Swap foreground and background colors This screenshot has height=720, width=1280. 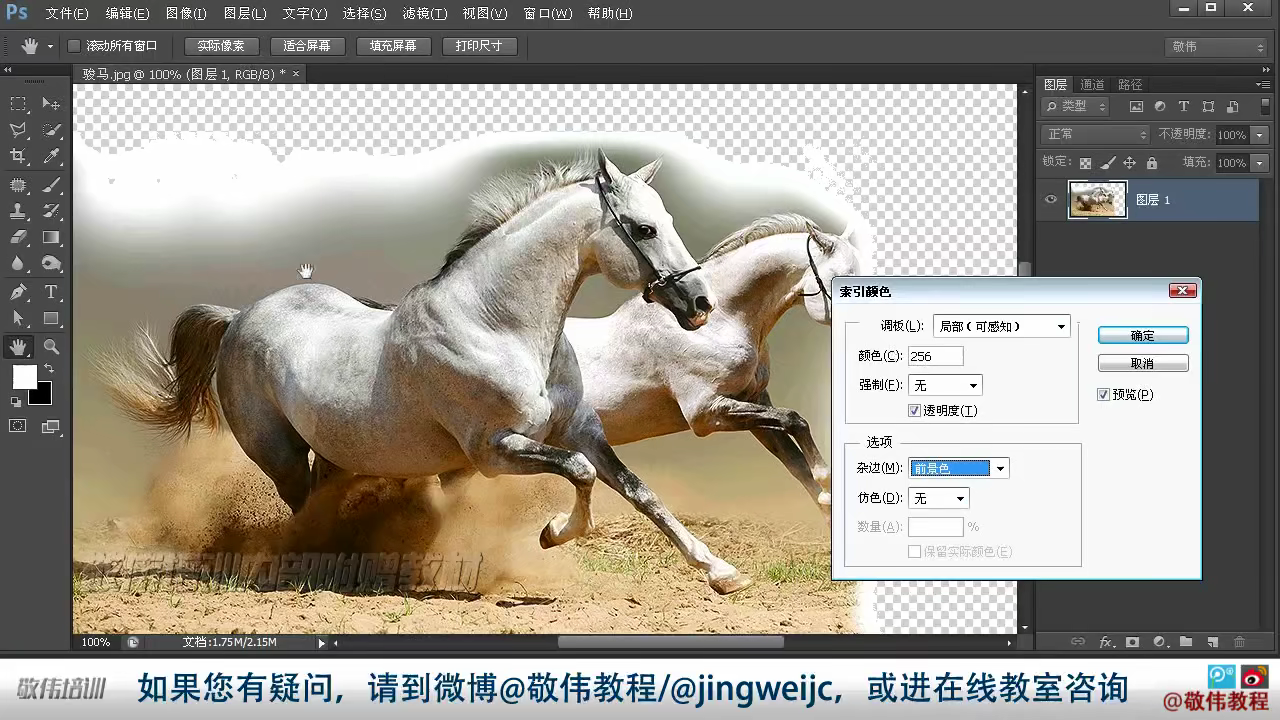click(48, 369)
